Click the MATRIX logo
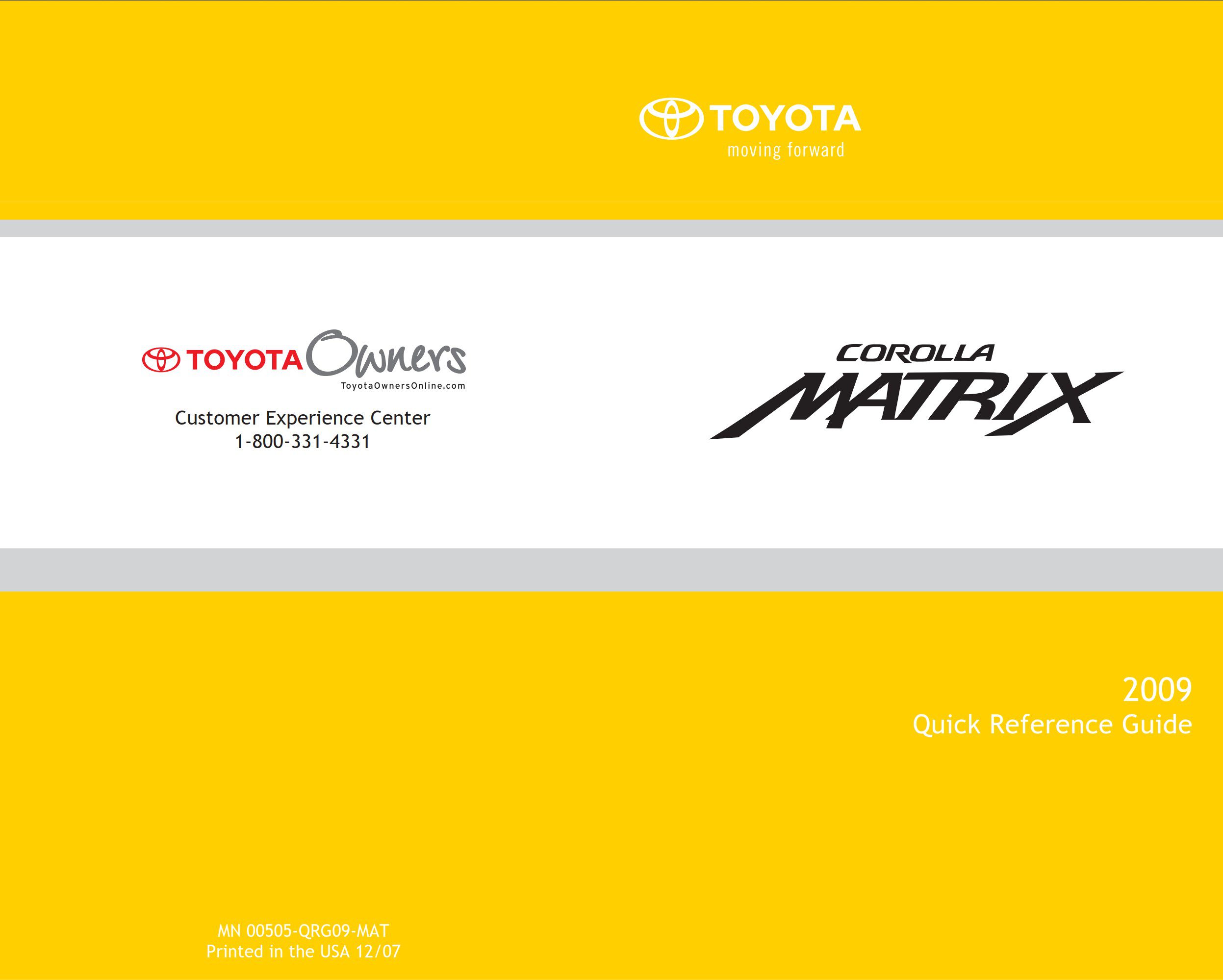The image size is (1223, 980). pos(916,405)
